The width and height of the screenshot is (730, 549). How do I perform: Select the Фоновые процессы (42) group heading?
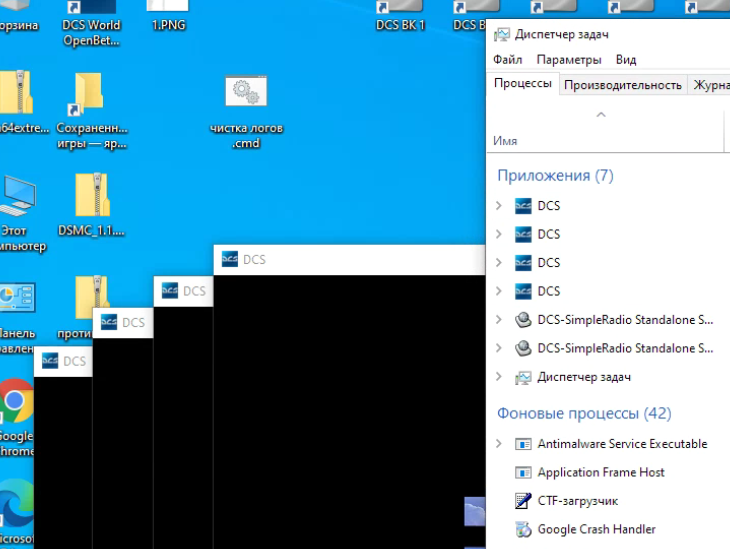(x=584, y=413)
